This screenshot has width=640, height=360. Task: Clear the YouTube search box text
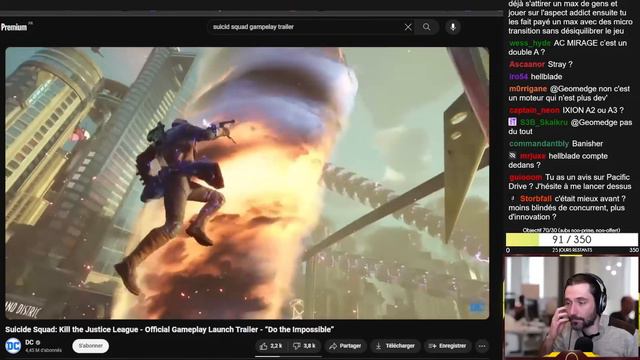[x=408, y=27]
